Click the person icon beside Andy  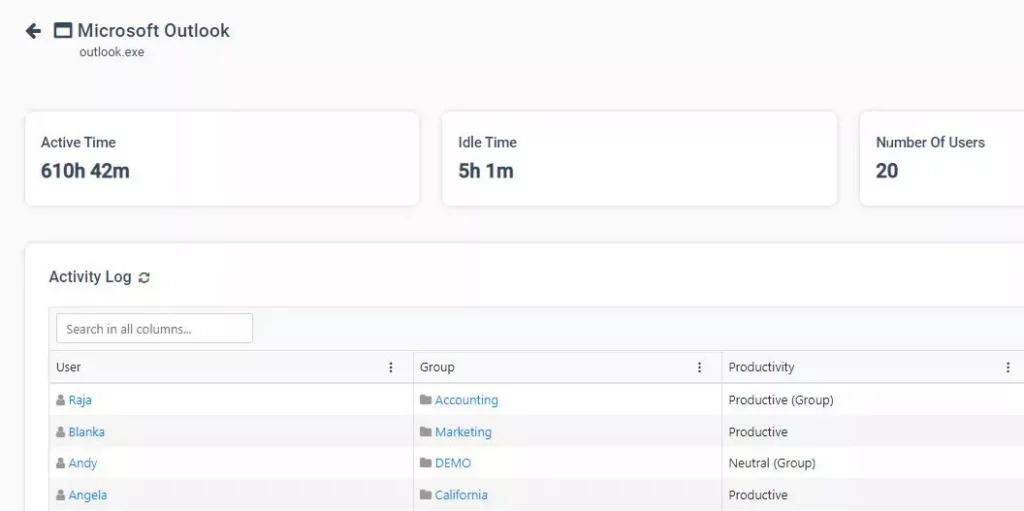[61, 463]
